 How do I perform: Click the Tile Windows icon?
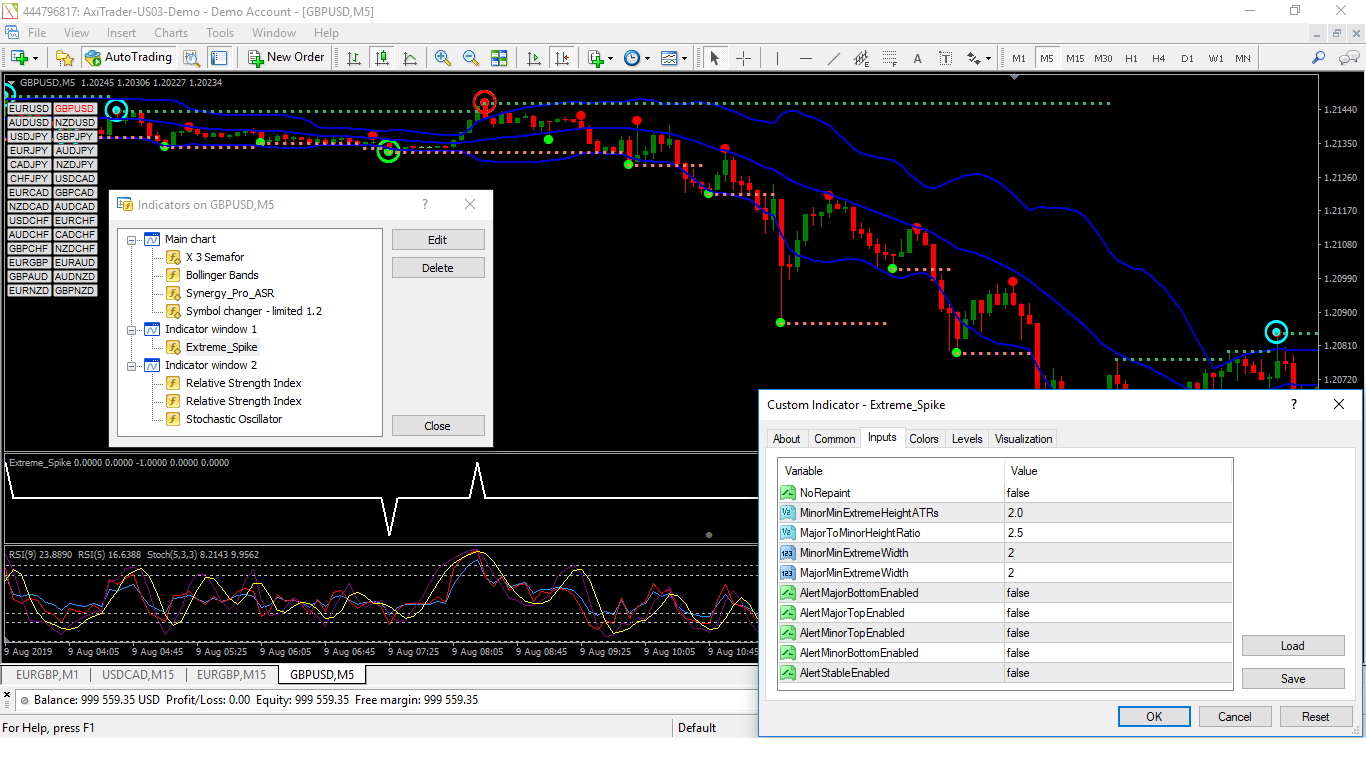point(499,58)
